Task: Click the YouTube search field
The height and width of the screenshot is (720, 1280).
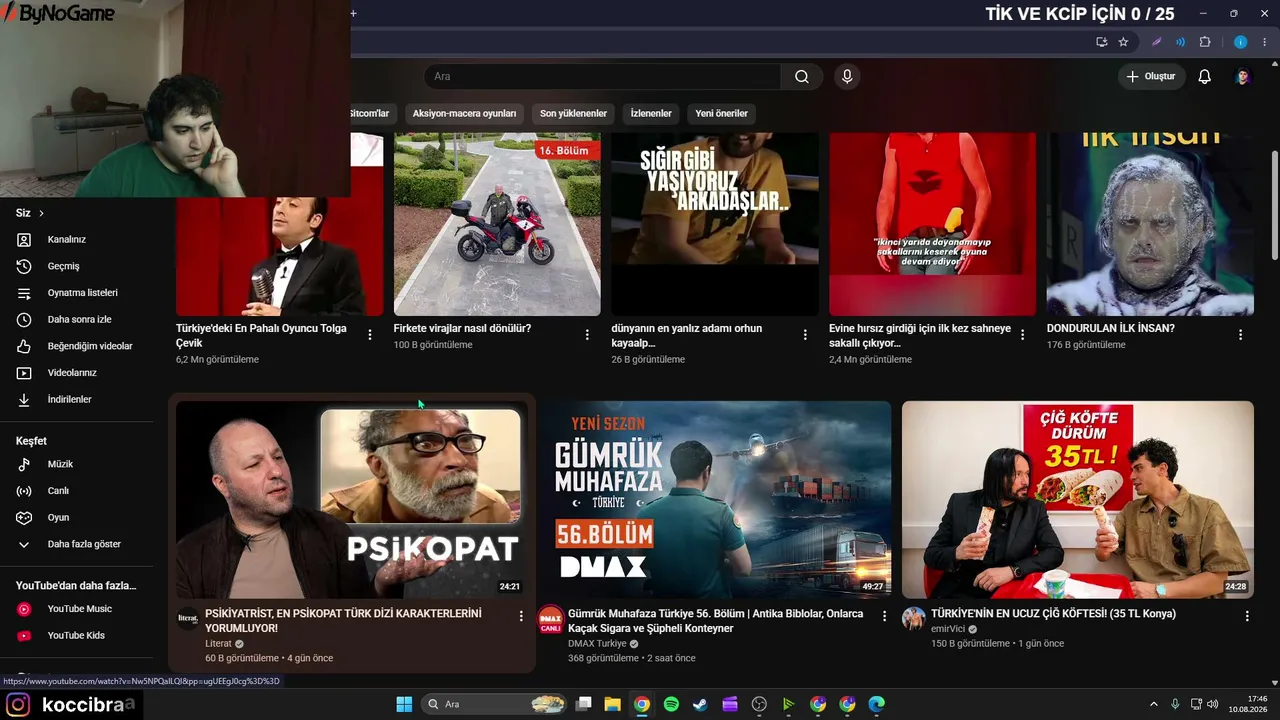Action: pyautogui.click(x=602, y=77)
